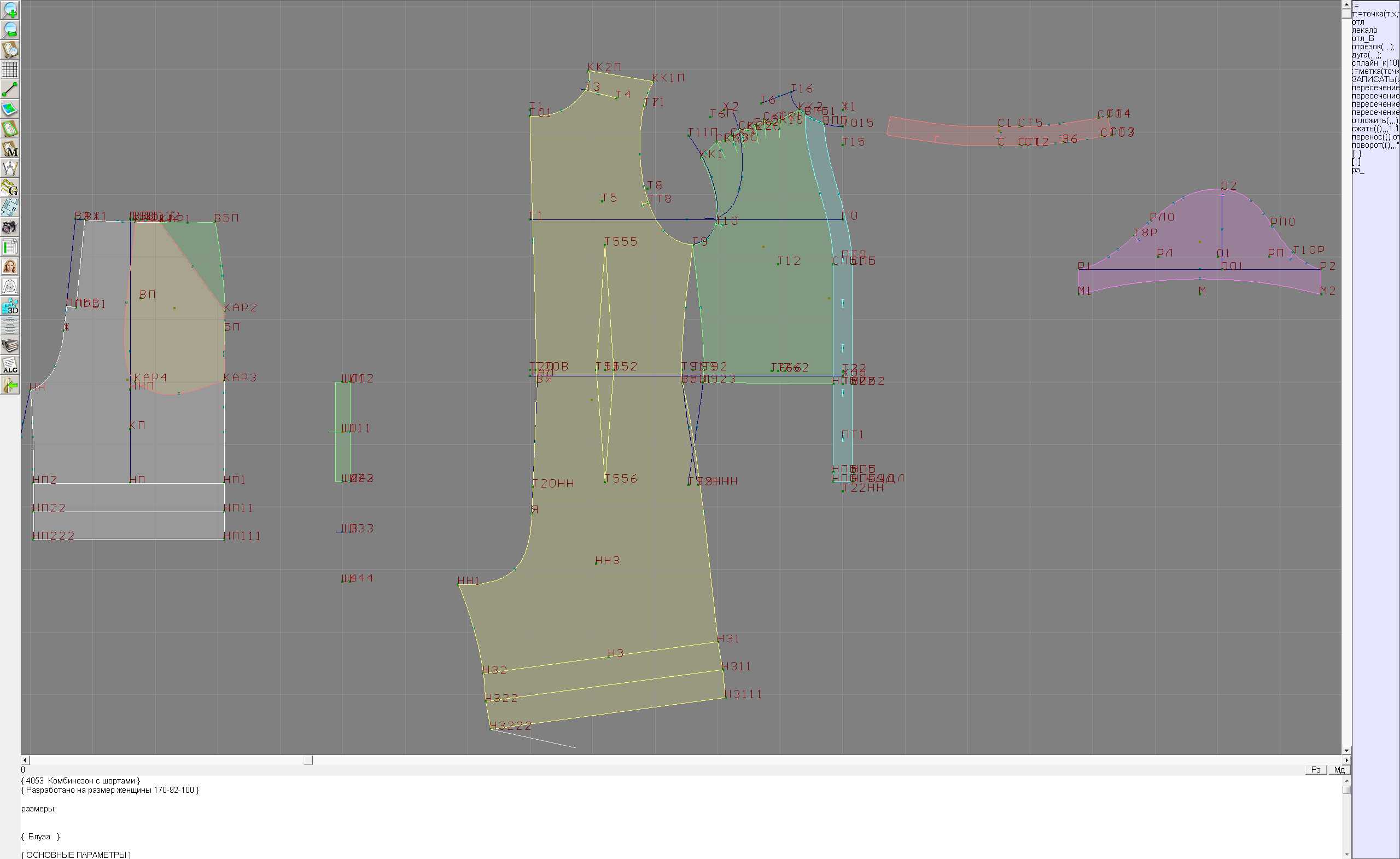Insert the 'лекало' command from list

[x=1364, y=30]
